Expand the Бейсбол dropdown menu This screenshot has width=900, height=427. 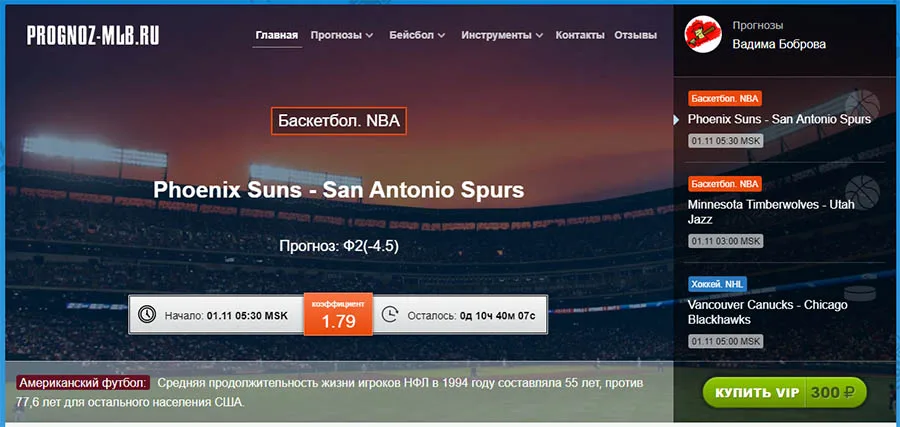417,35
